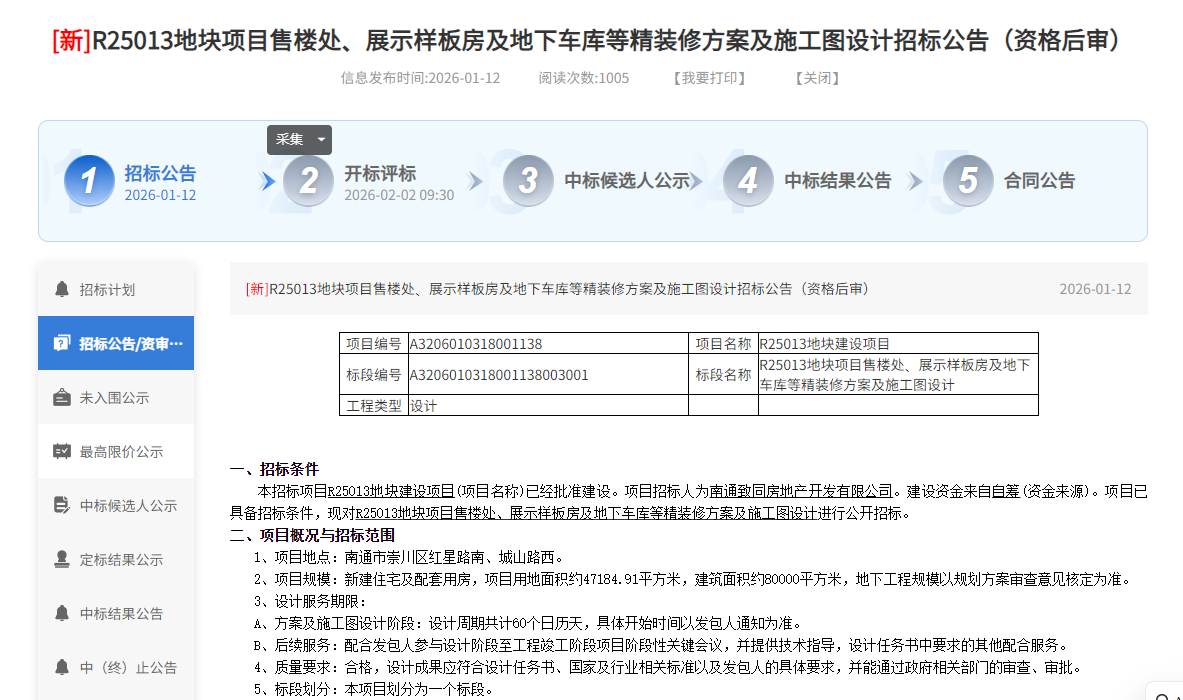Click the stamp icon beside 定标结果公示
Image resolution: width=1183 pixels, height=700 pixels.
pyautogui.click(x=62, y=559)
